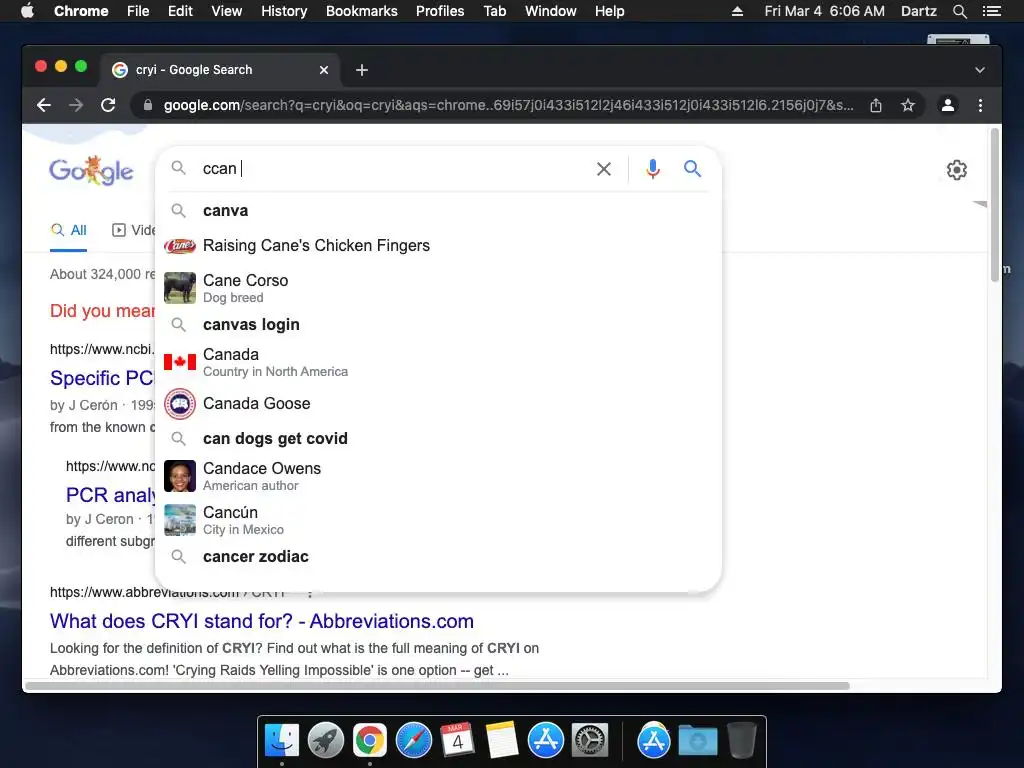
Task: Clear the search box text
Action: coord(604,169)
